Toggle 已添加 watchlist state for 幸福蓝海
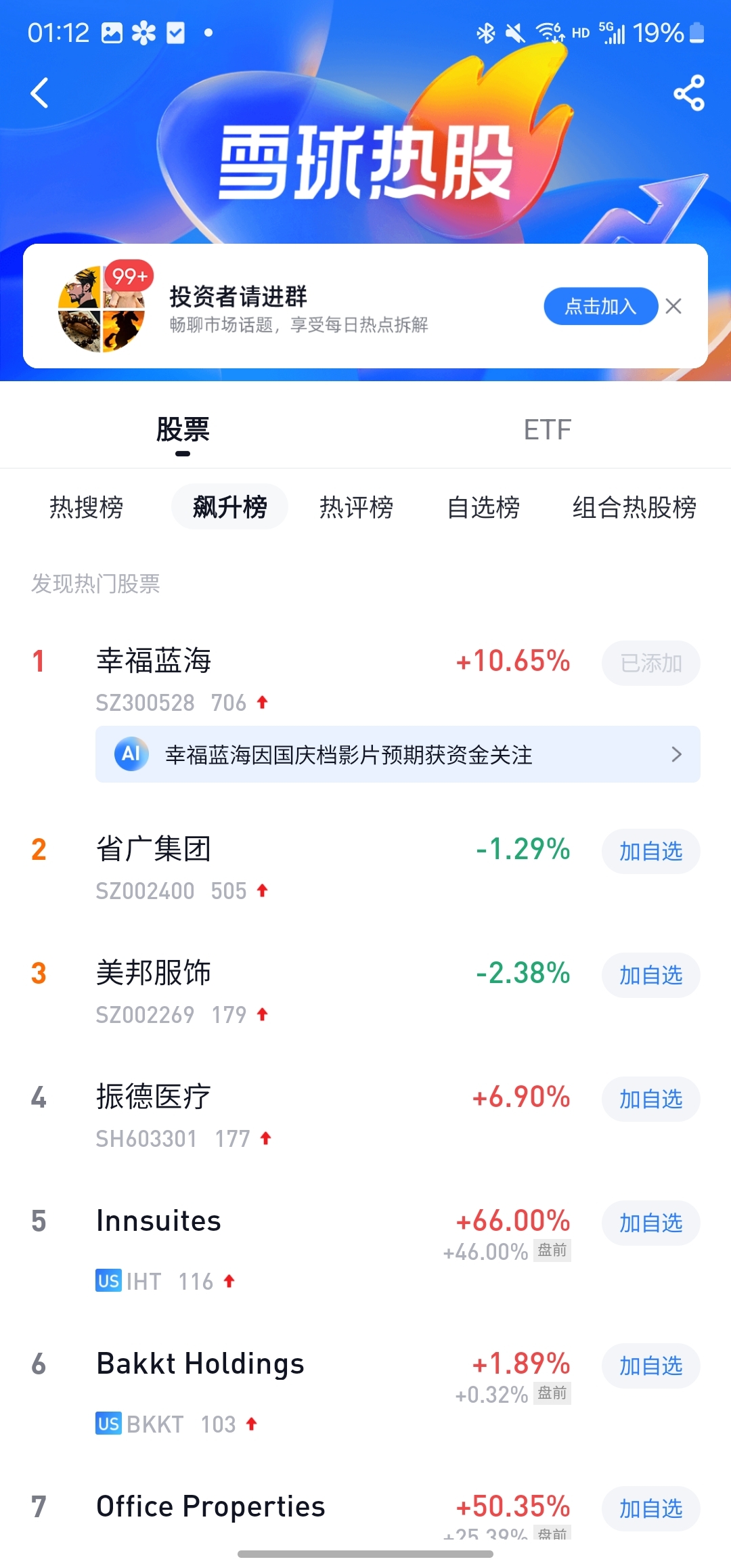The height and width of the screenshot is (1568, 731). 651,663
